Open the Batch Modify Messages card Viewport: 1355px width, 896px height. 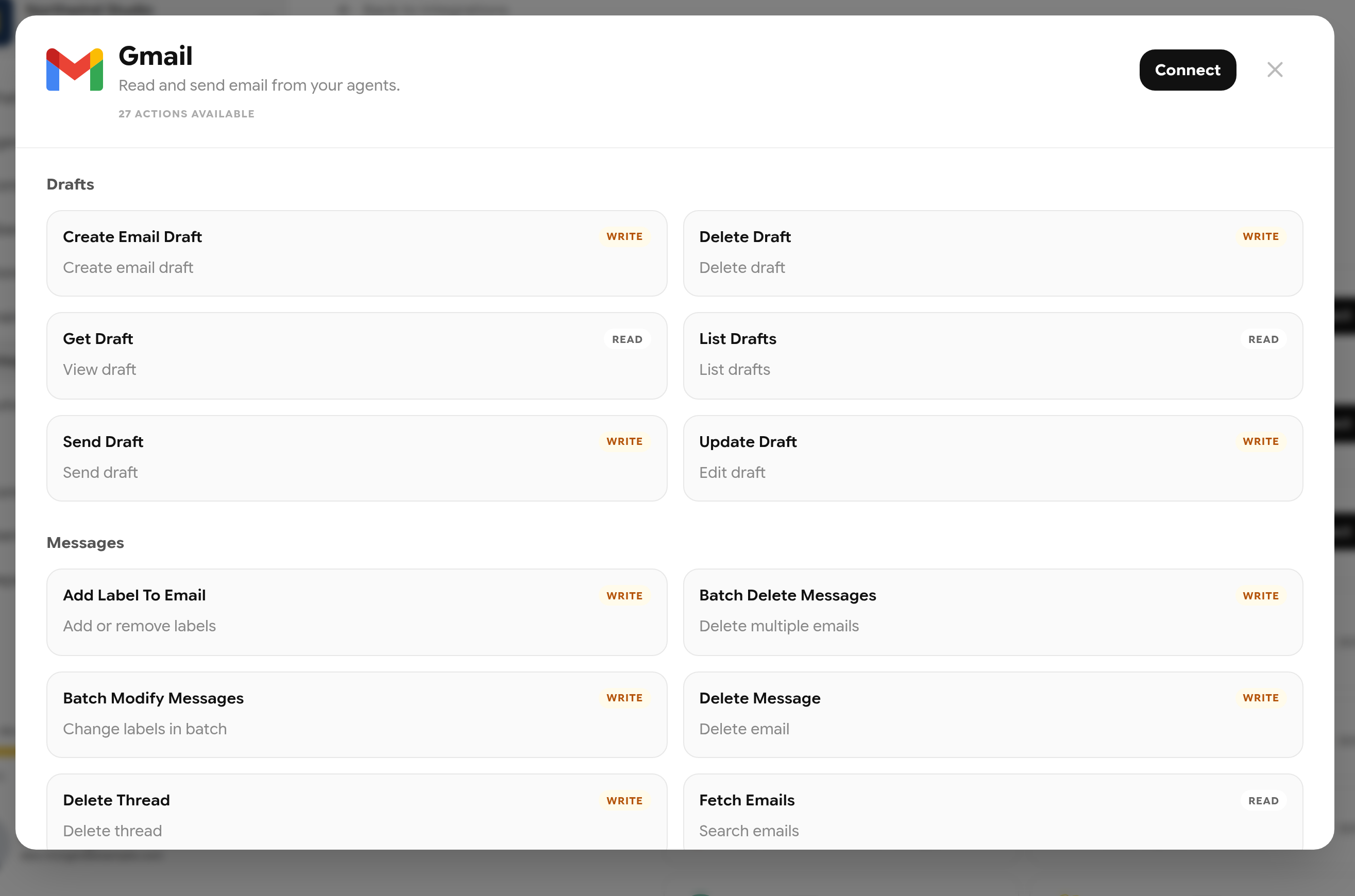357,714
